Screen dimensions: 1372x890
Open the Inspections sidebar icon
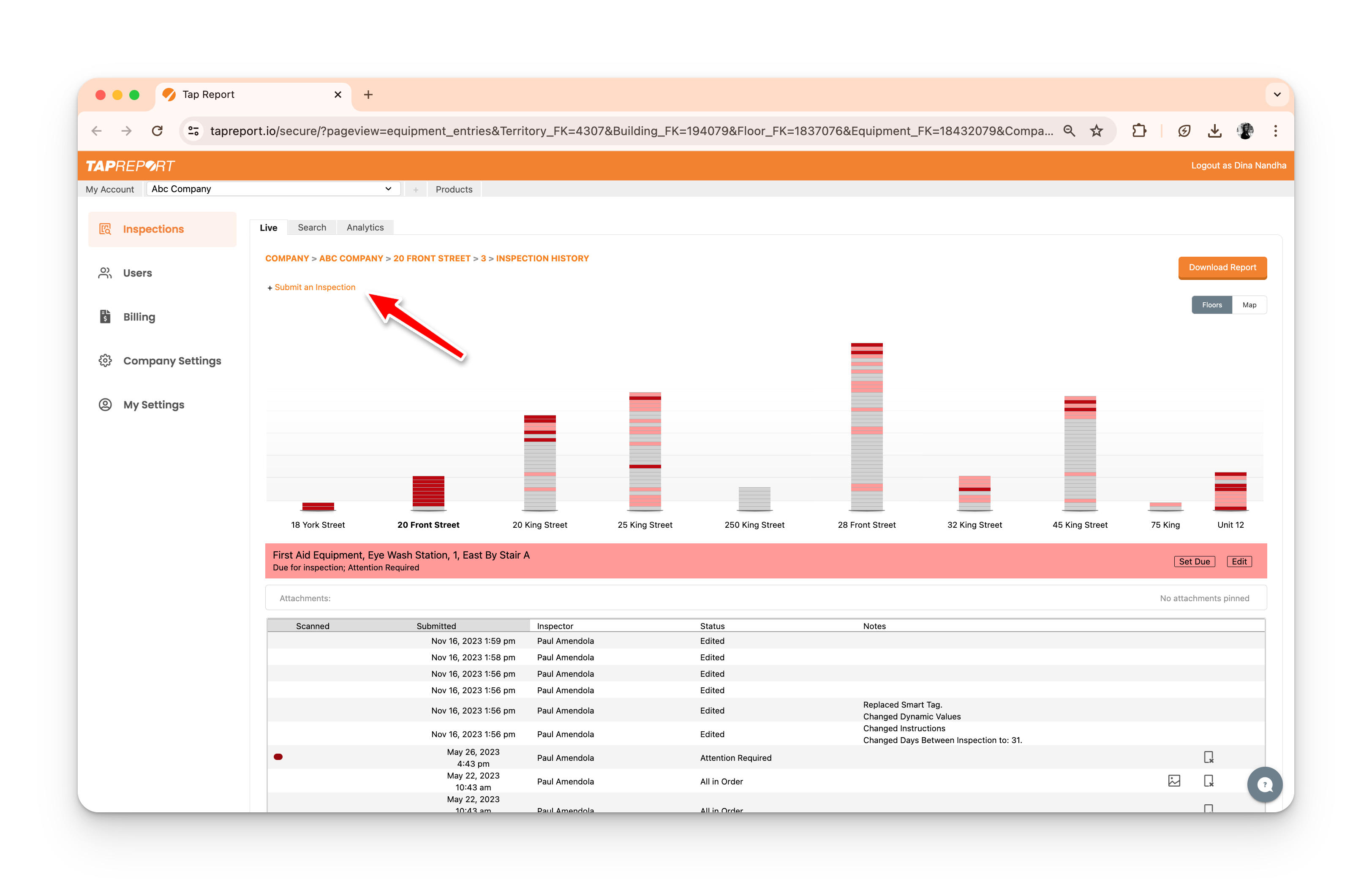click(x=105, y=229)
